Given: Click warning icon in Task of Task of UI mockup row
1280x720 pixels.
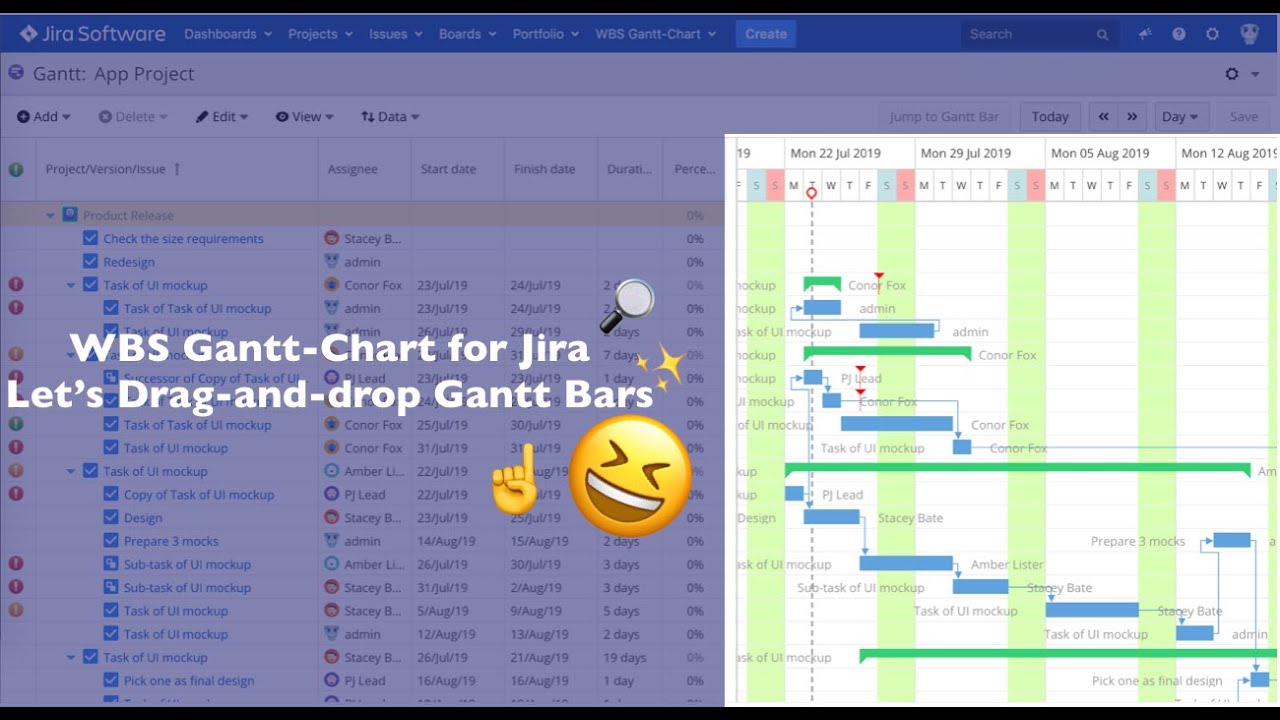Looking at the screenshot, I should coord(16,308).
